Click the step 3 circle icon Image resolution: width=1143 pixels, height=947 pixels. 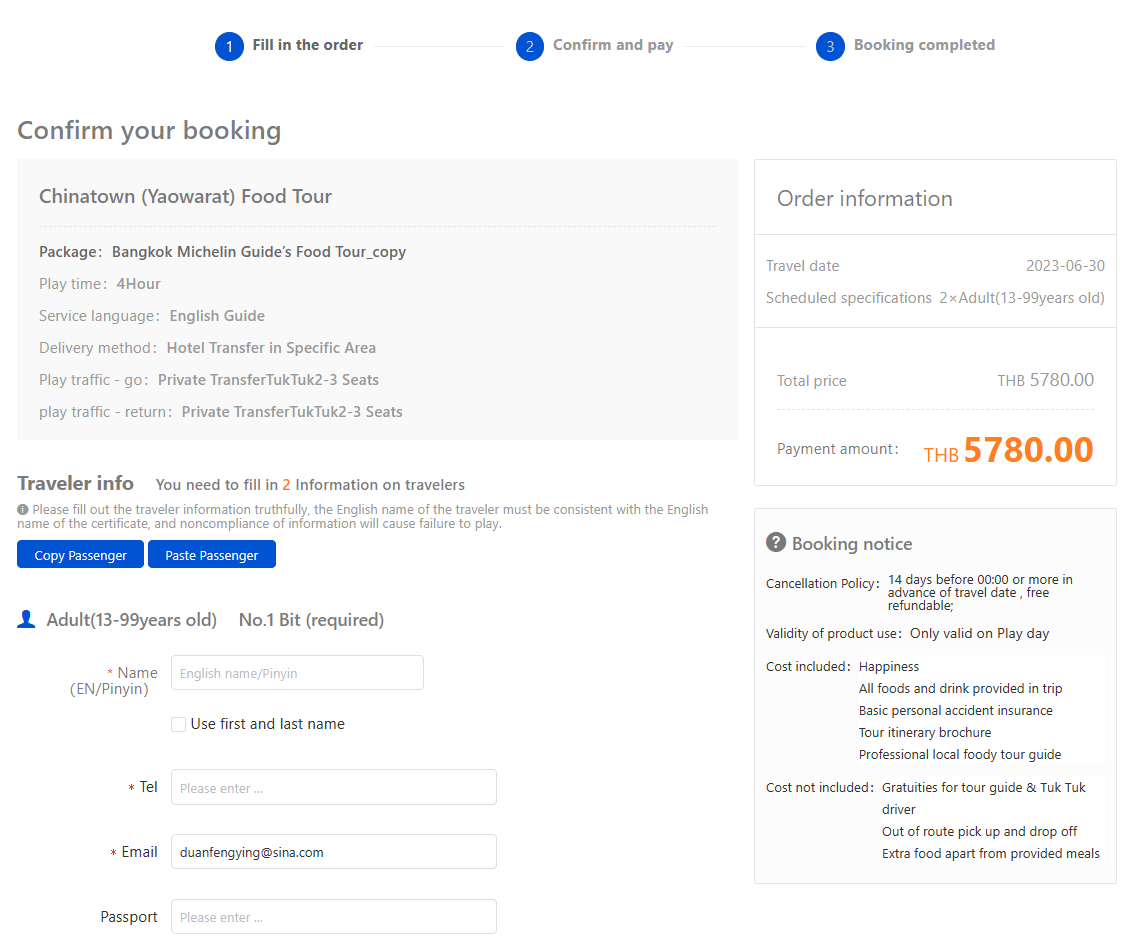(830, 46)
